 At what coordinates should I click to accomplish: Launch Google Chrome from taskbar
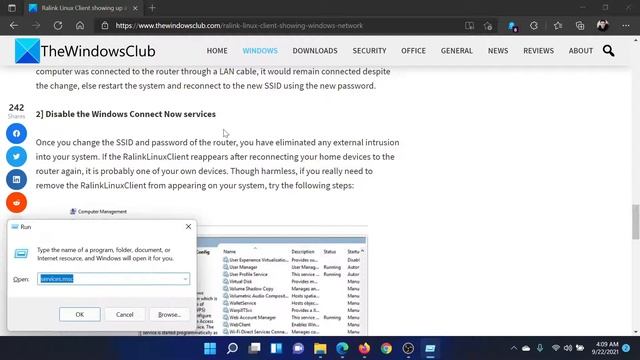coord(386,349)
